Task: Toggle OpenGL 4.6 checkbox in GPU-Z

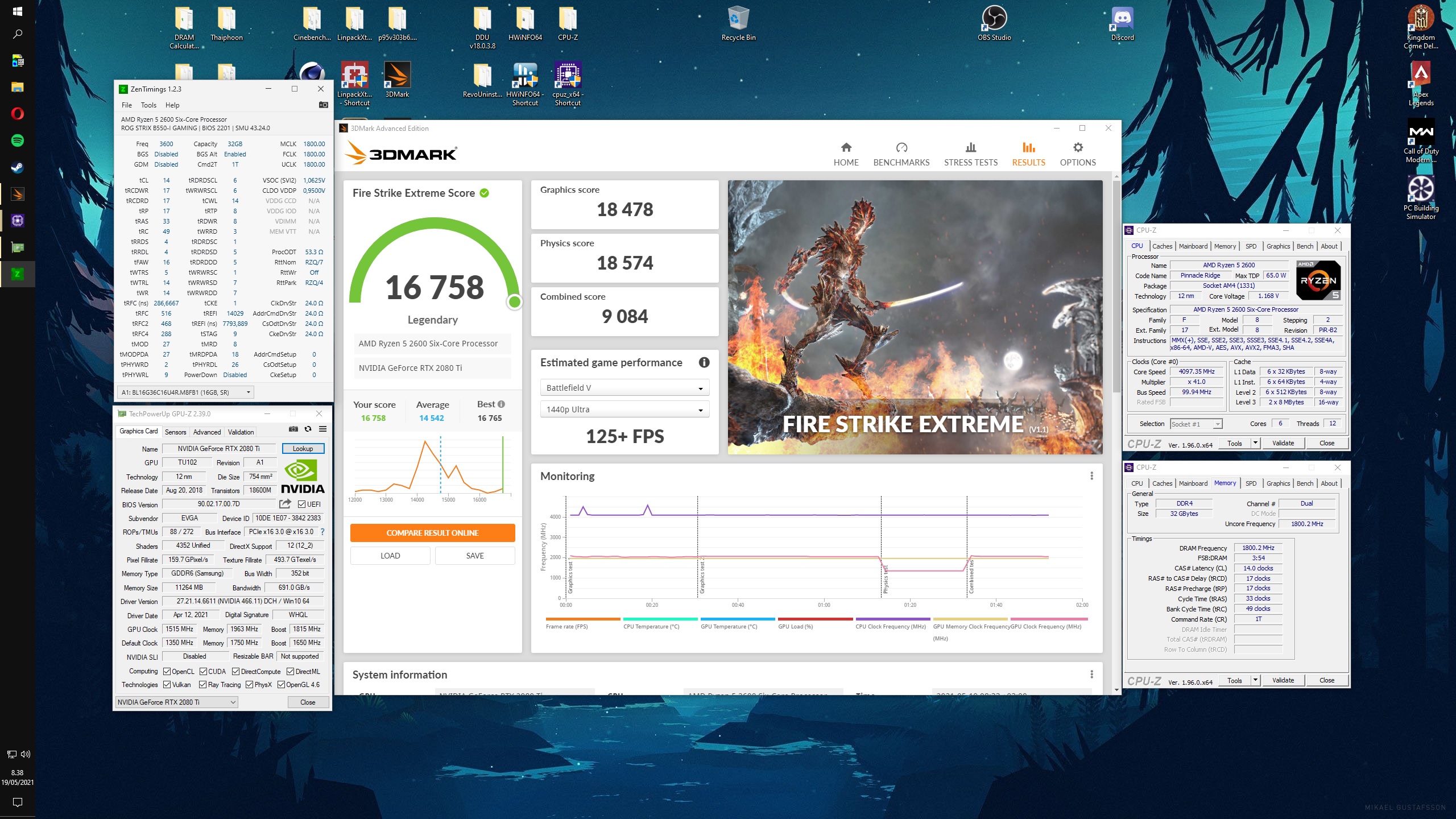Action: coord(281,684)
